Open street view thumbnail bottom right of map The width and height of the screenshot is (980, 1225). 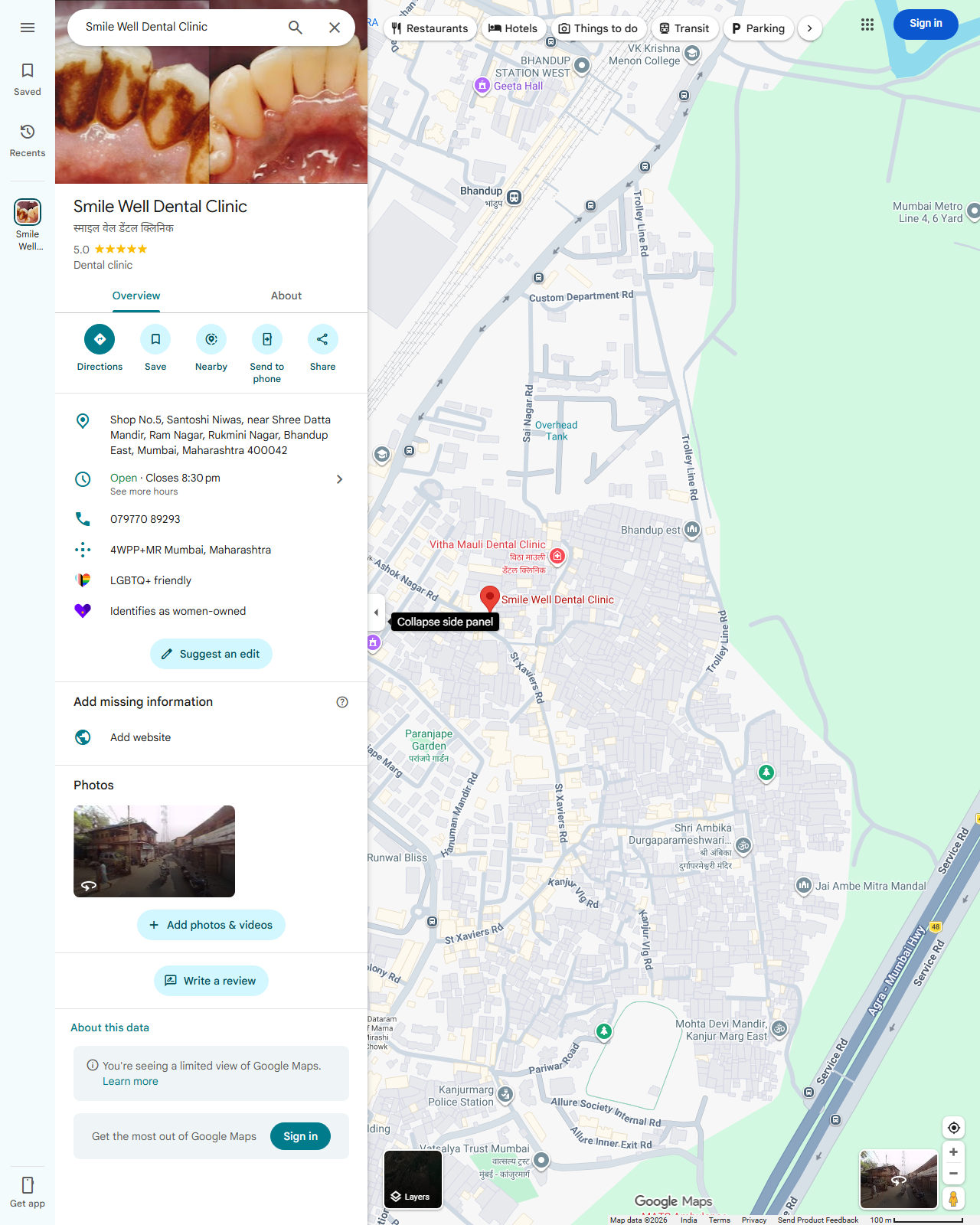pos(899,1179)
